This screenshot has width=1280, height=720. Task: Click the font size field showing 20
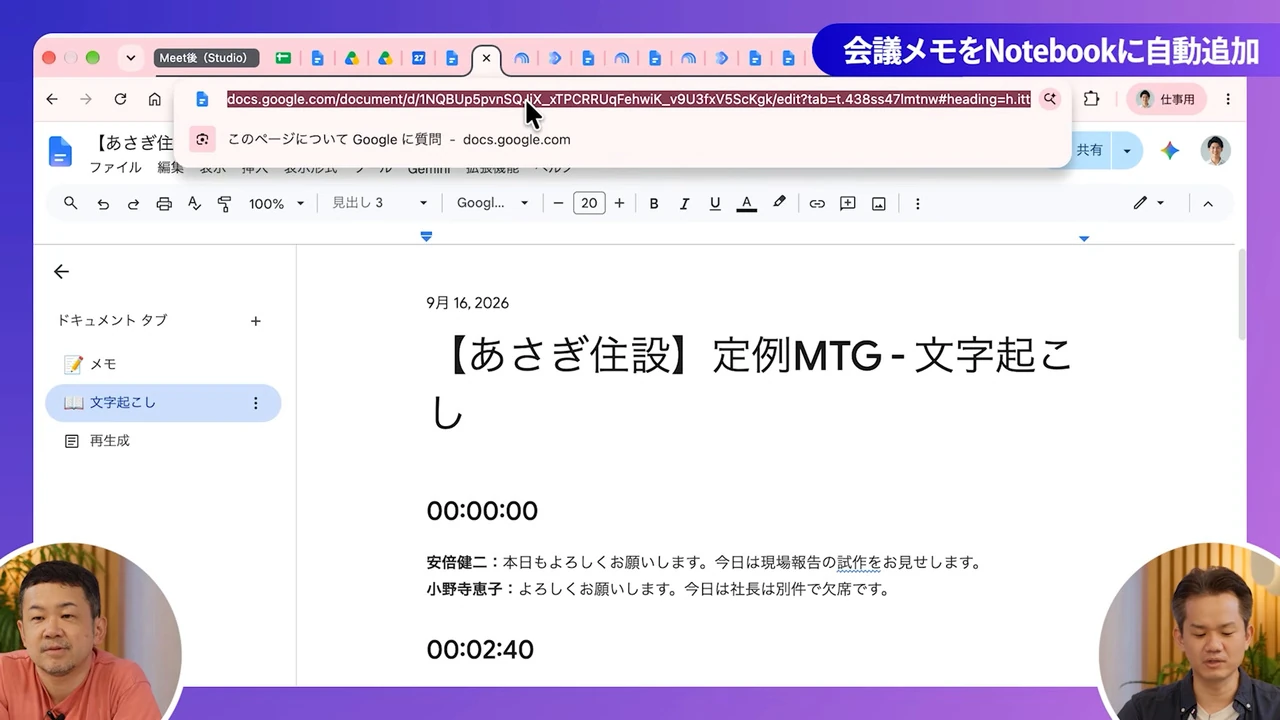tap(589, 203)
